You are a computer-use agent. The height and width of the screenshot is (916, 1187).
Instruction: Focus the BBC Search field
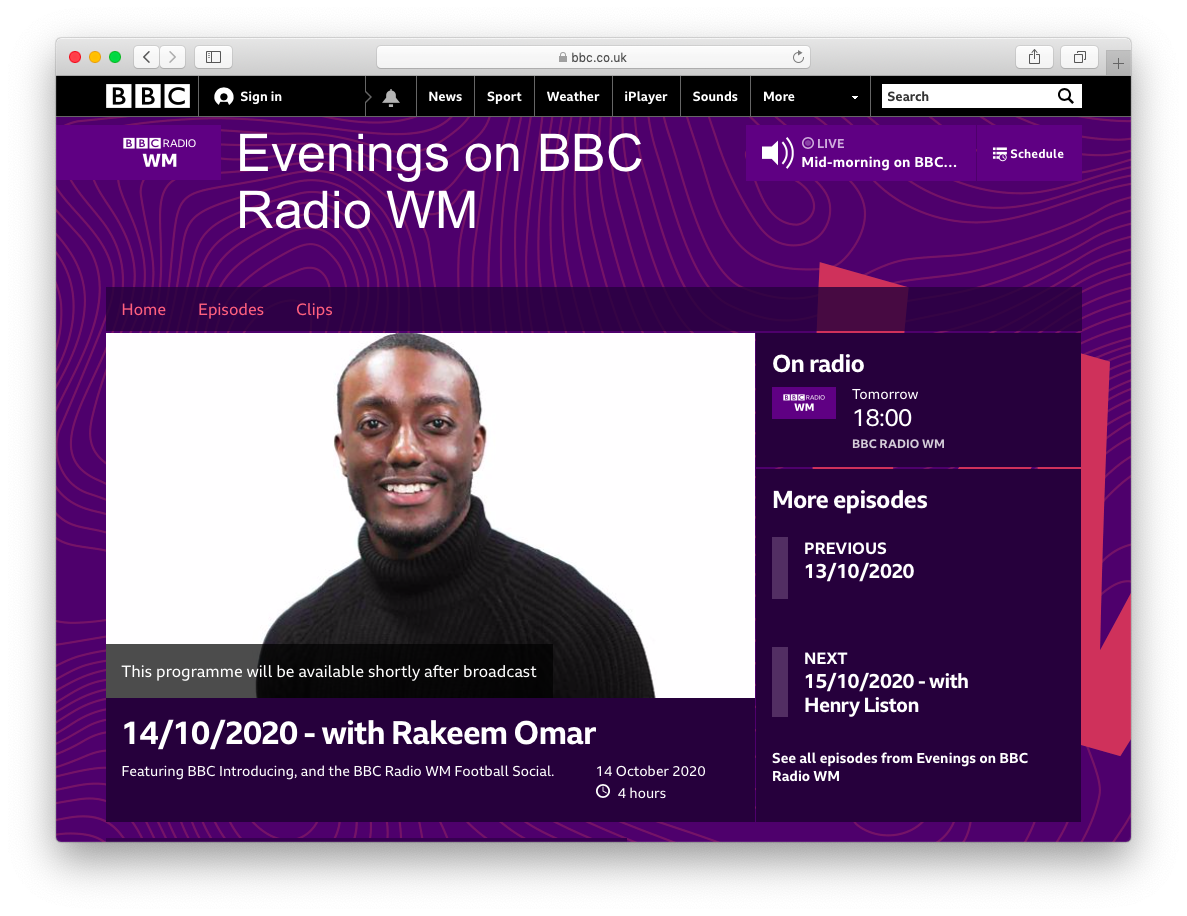coord(969,96)
